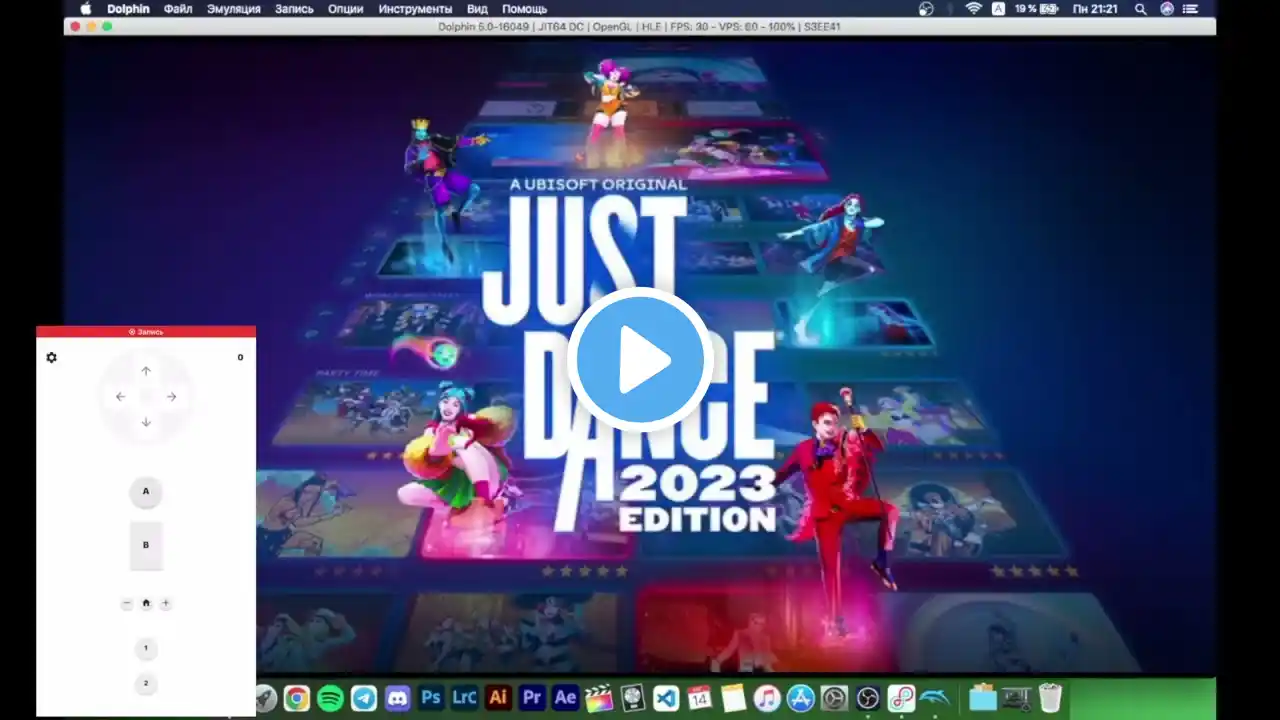Open the controller settings gear
Screen dimensions: 1280x720
tap(52, 357)
